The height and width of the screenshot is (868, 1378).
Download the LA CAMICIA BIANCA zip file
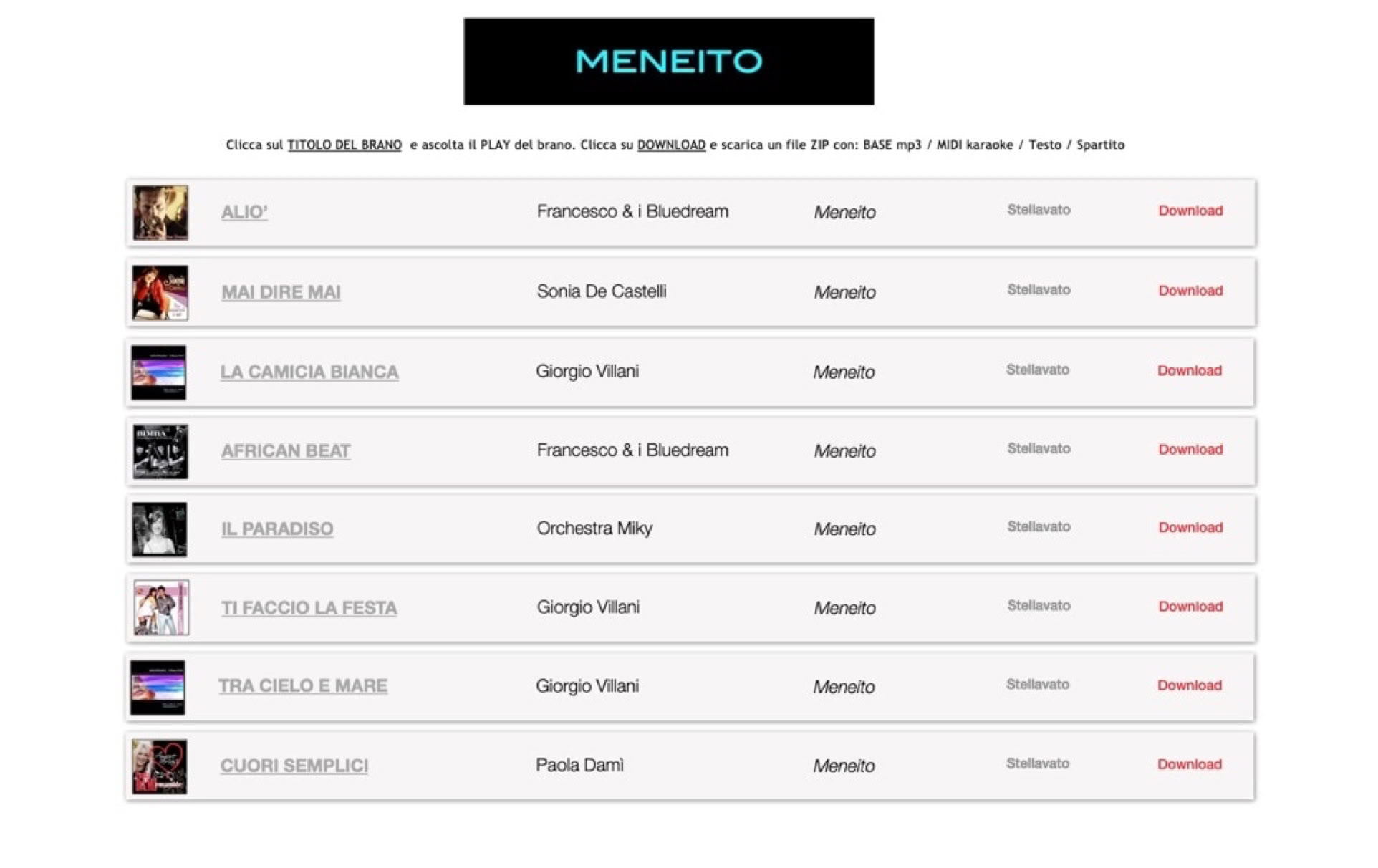point(1190,370)
